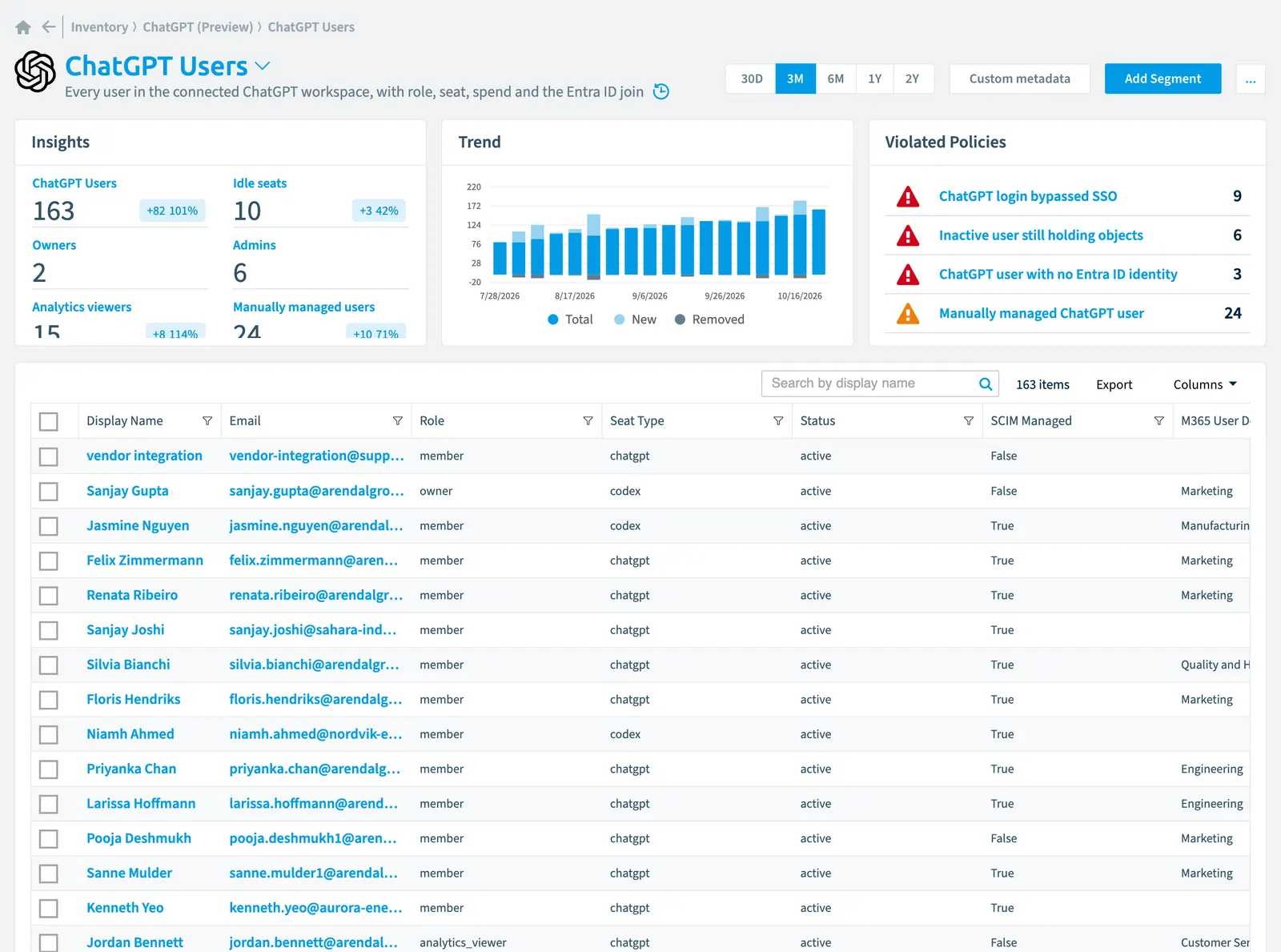Click the search magnifier icon

pyautogui.click(x=986, y=384)
